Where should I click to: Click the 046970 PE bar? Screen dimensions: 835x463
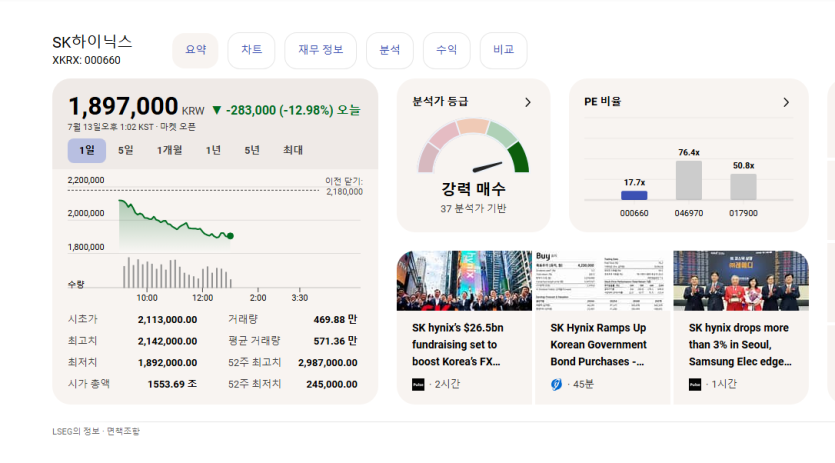click(x=689, y=180)
